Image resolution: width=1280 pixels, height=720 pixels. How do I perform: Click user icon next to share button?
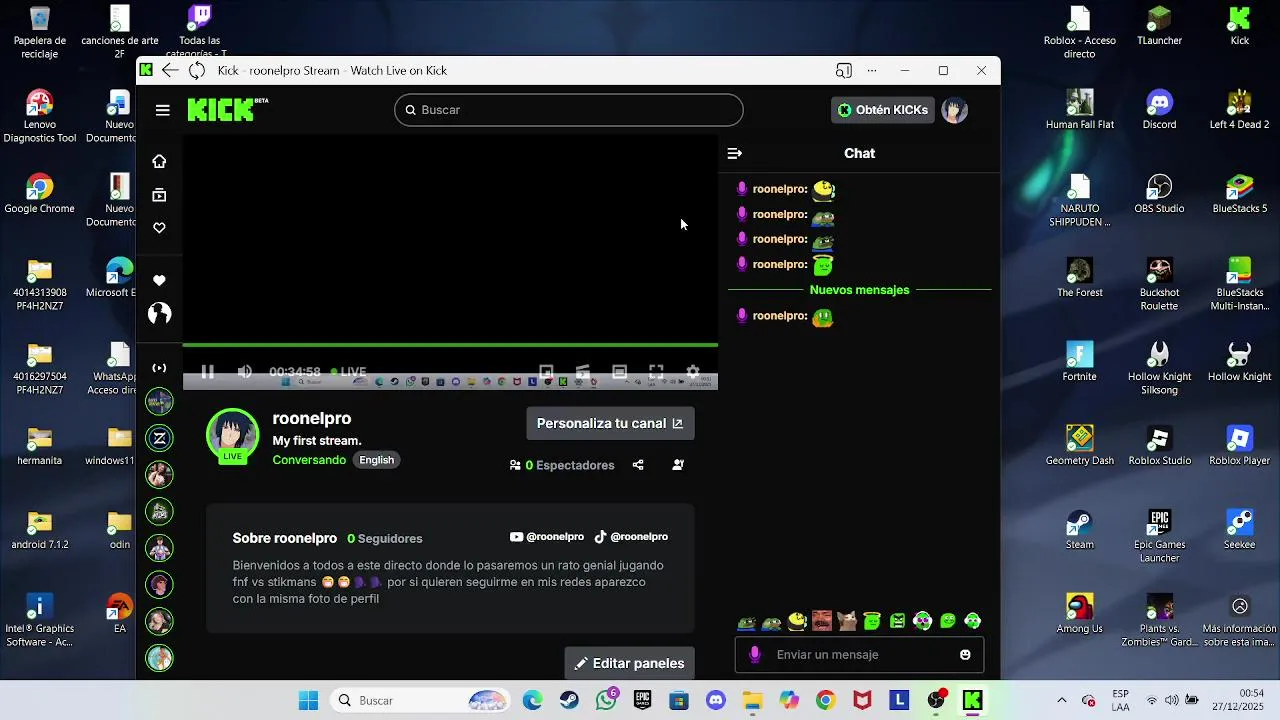pyautogui.click(x=678, y=465)
